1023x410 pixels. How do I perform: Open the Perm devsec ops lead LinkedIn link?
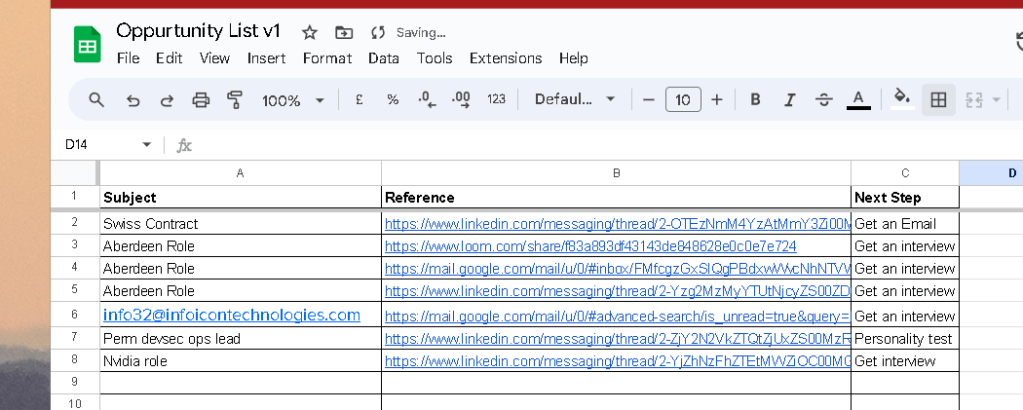pos(617,339)
